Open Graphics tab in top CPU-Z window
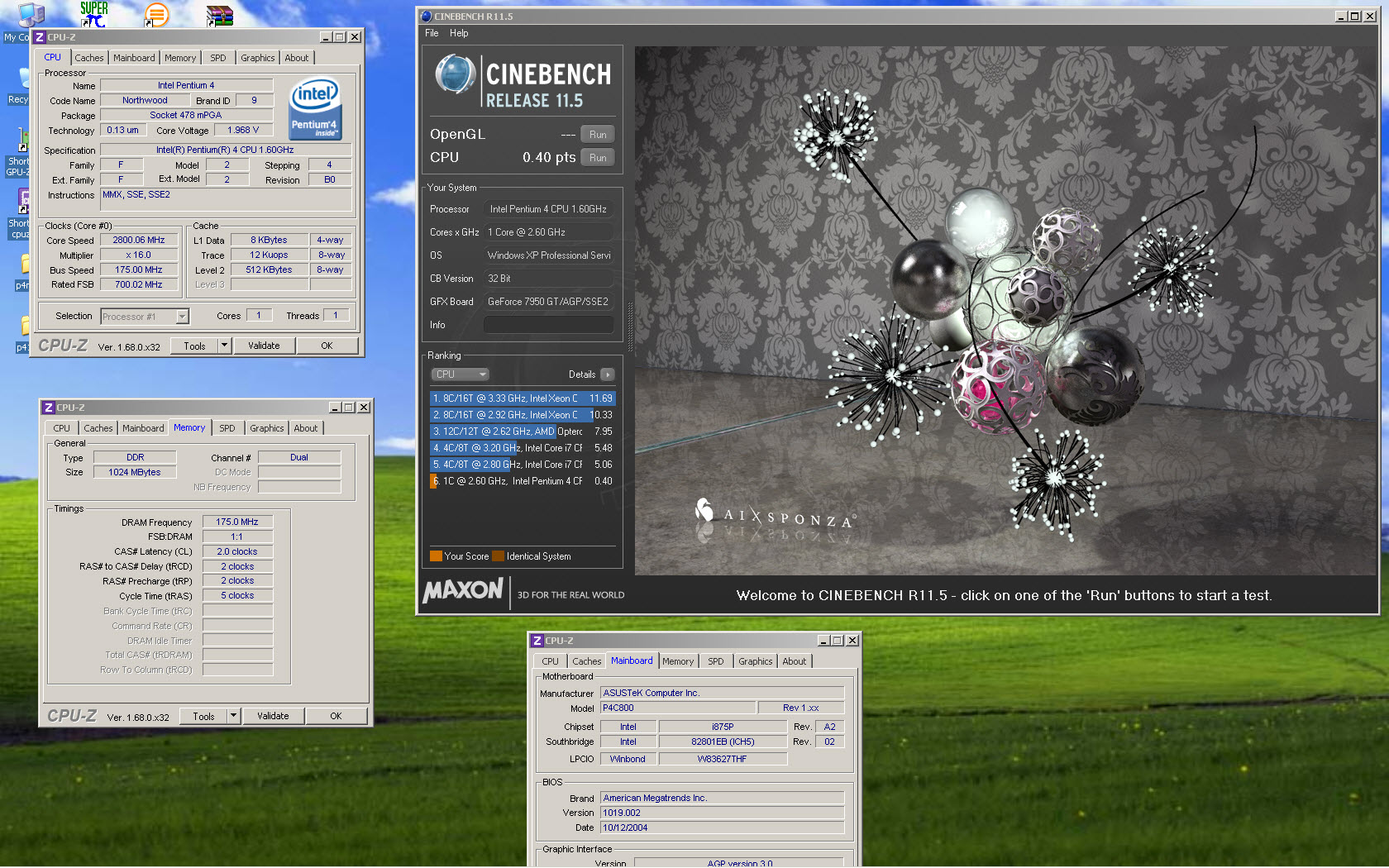 click(x=258, y=58)
